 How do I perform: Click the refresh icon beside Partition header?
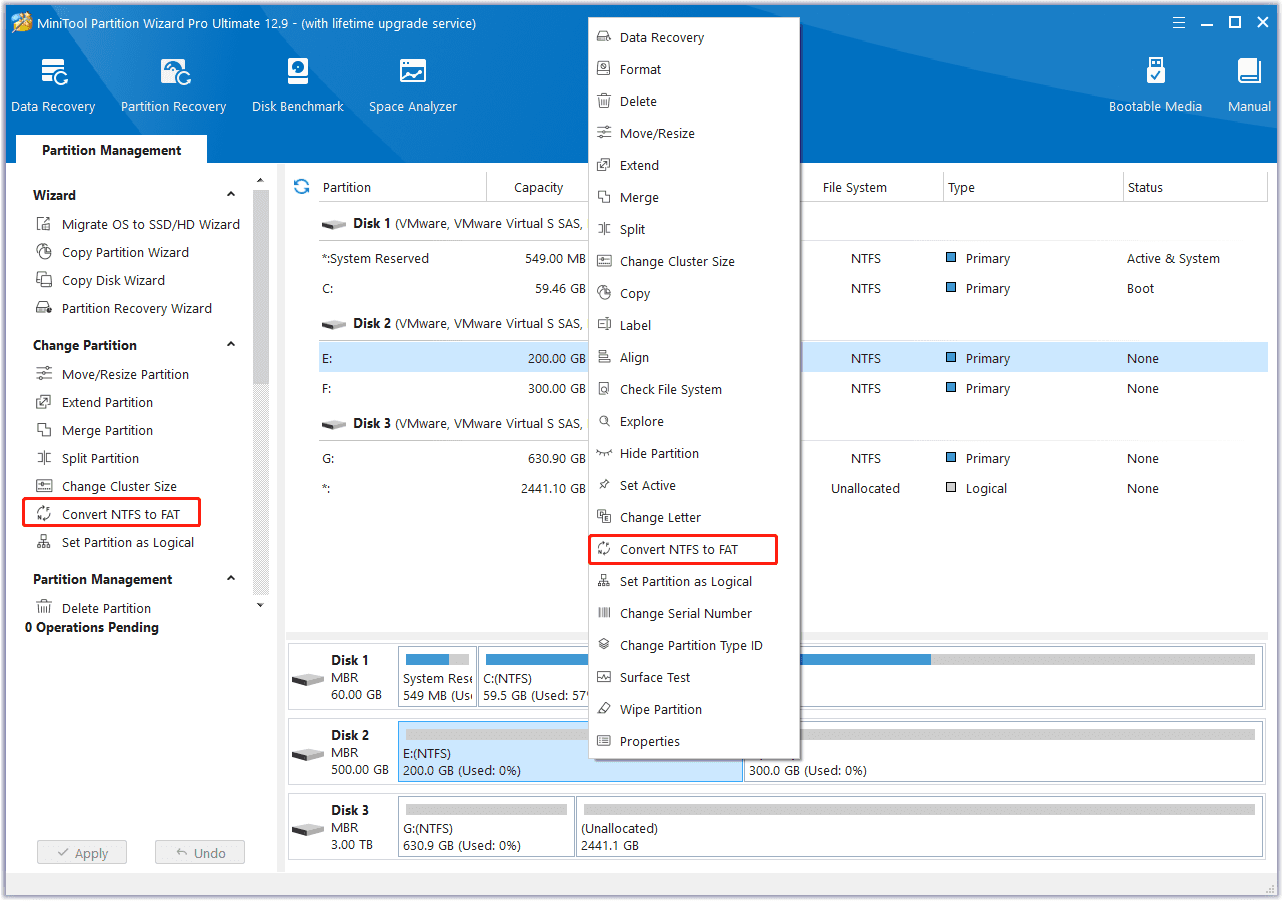[301, 187]
